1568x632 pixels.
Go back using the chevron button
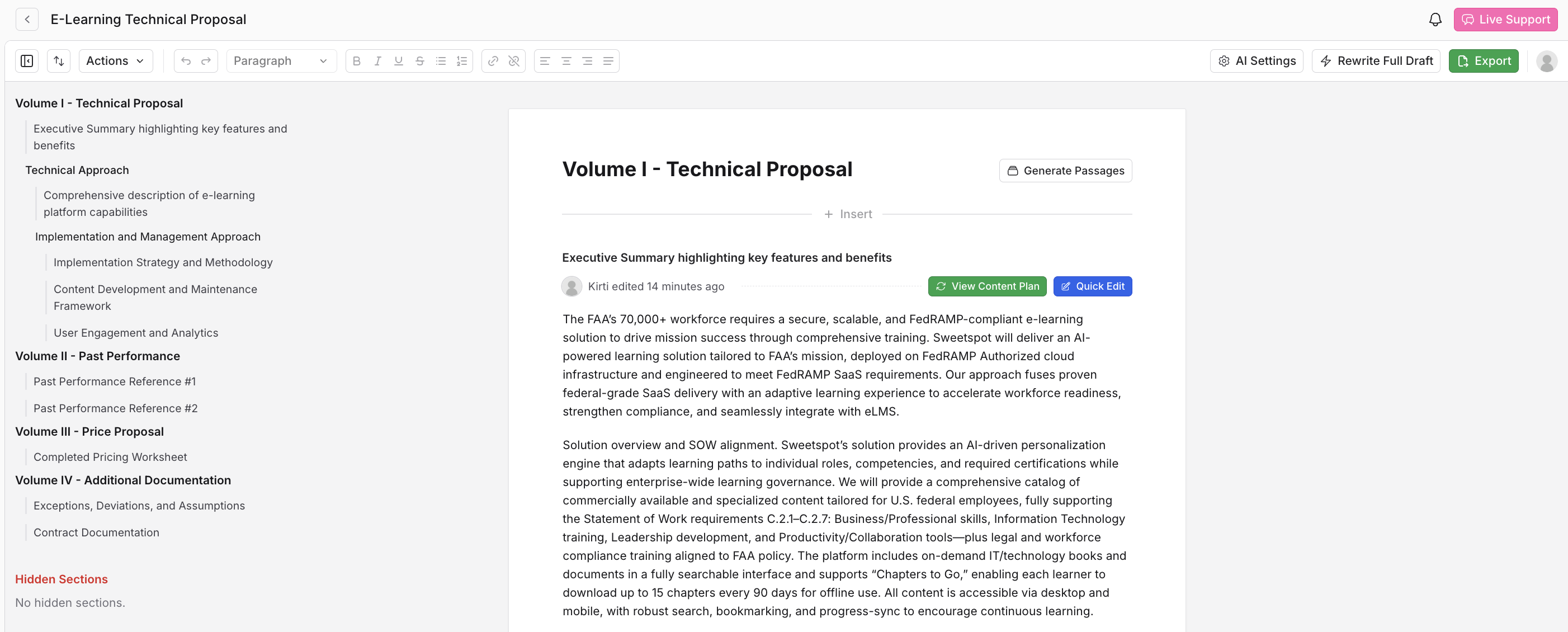(x=27, y=20)
